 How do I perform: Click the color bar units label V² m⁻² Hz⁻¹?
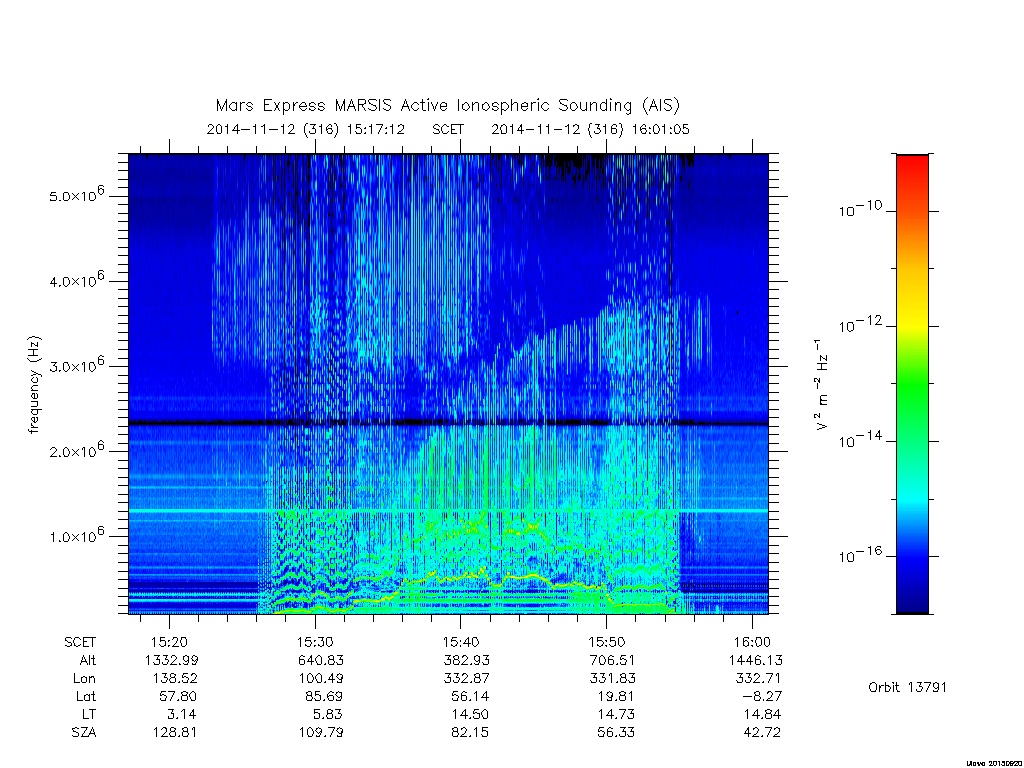tap(822, 385)
